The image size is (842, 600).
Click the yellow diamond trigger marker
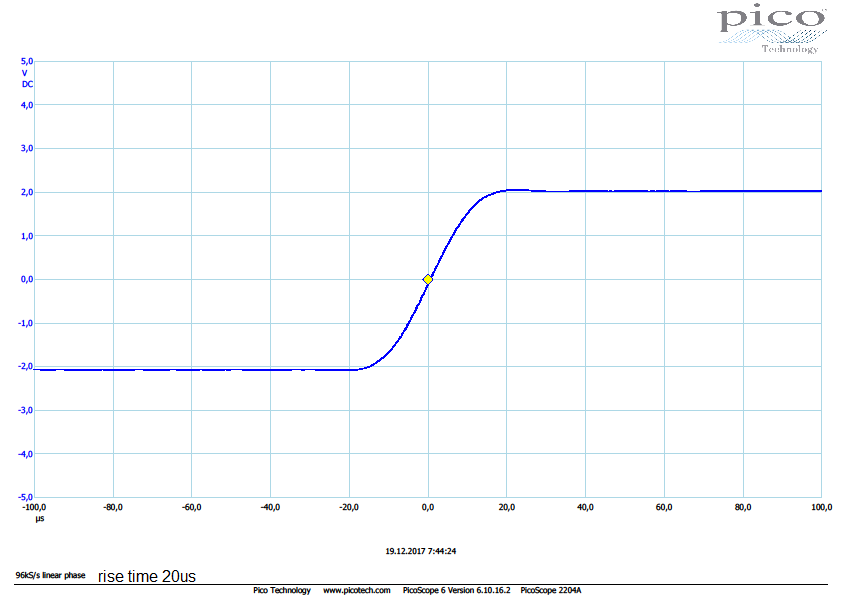click(x=427, y=279)
